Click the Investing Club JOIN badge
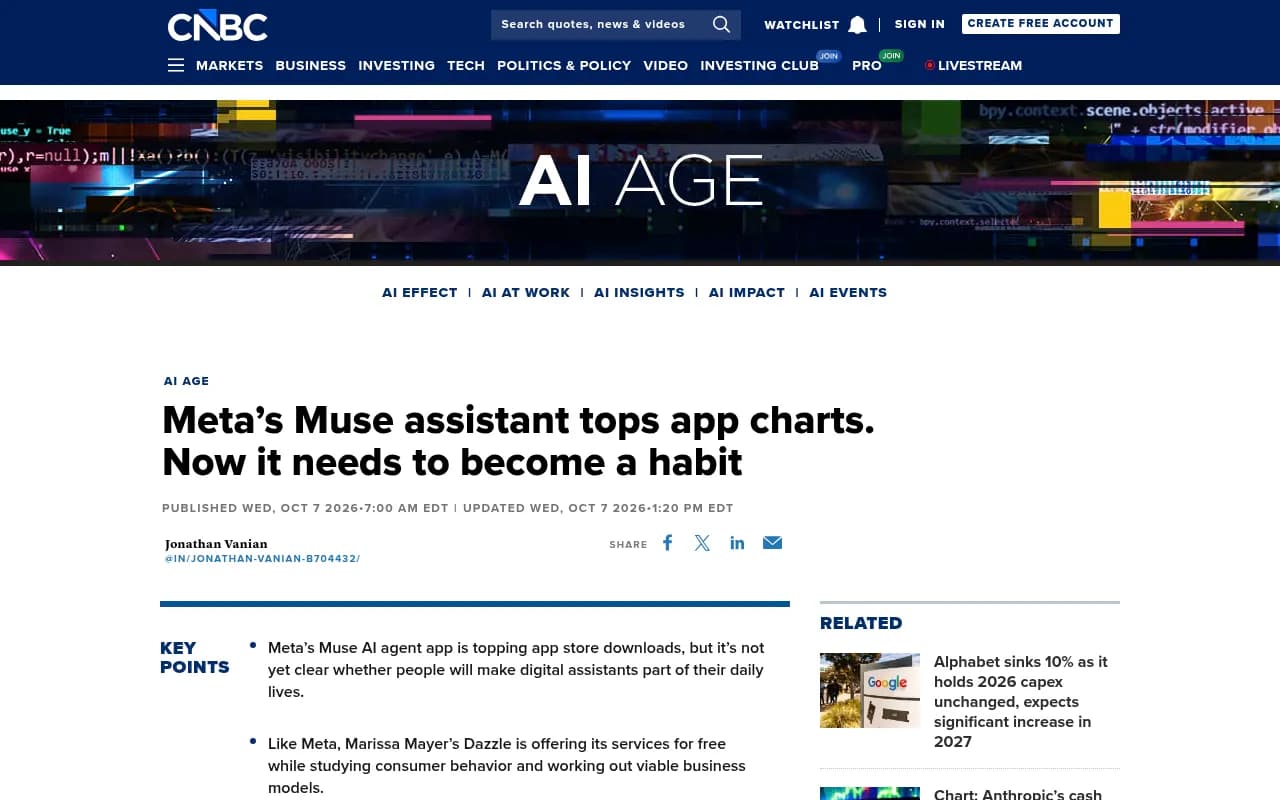 [828, 56]
